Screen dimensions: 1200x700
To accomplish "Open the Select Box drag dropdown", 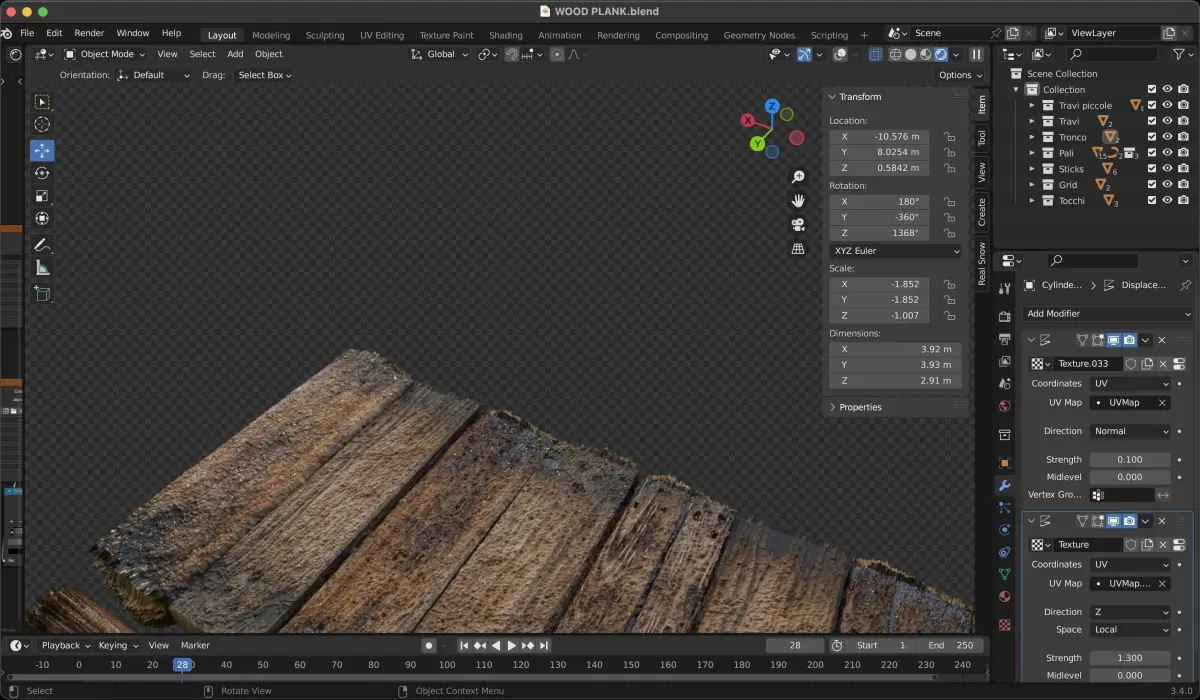I will tap(264, 75).
